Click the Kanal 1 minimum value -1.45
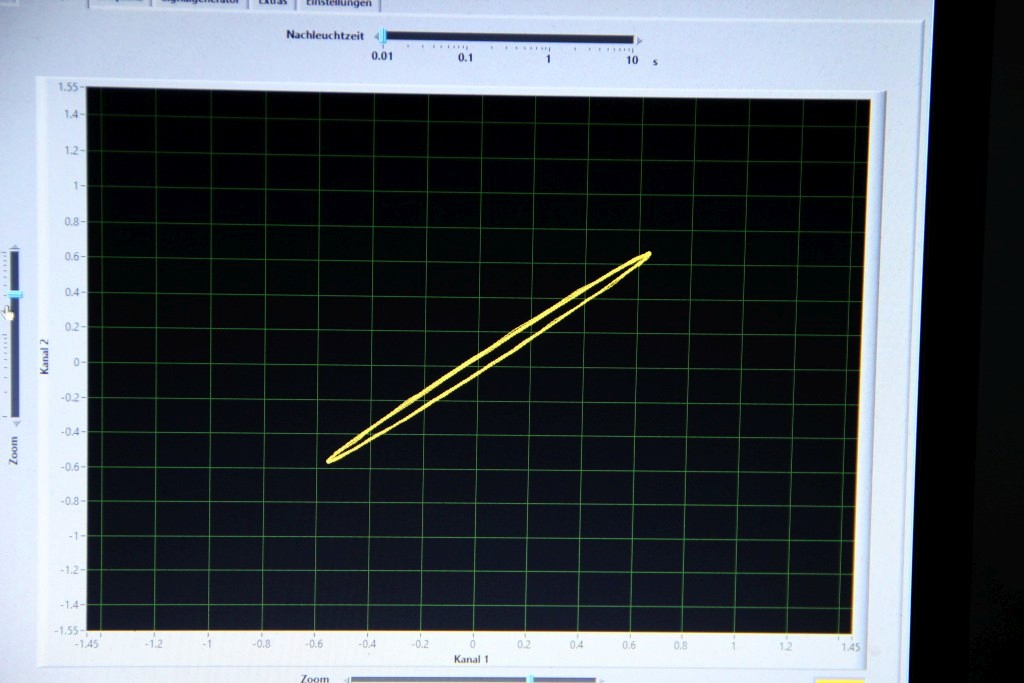The image size is (1024, 683). pos(88,646)
